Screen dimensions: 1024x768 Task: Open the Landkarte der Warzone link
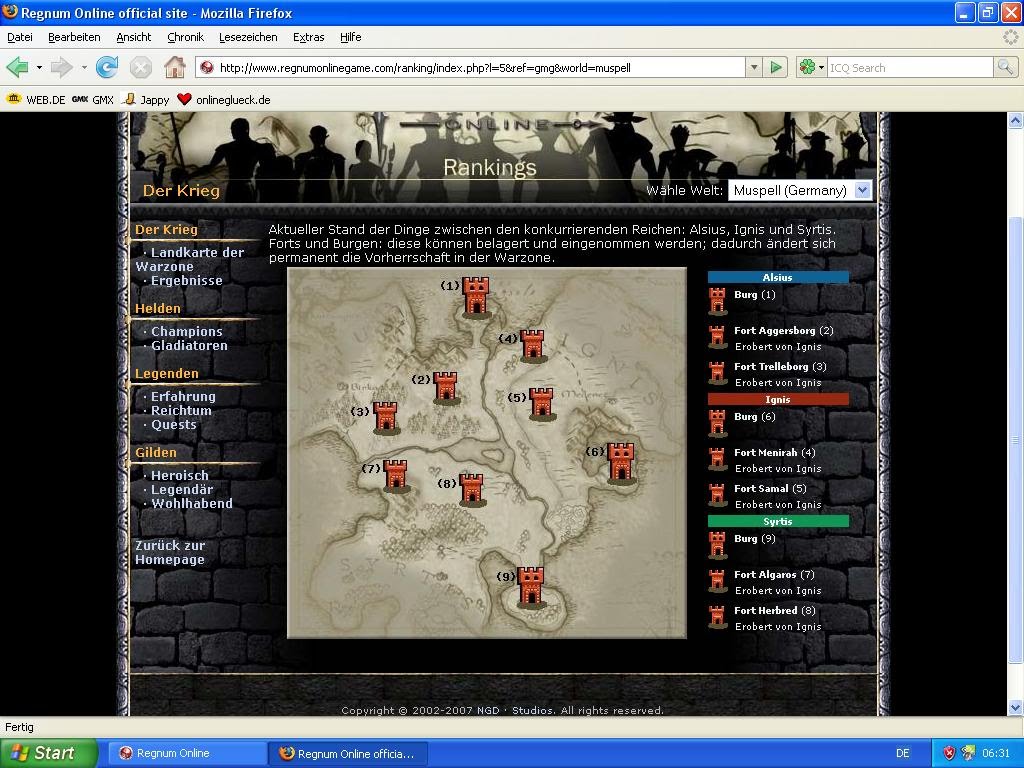click(189, 259)
